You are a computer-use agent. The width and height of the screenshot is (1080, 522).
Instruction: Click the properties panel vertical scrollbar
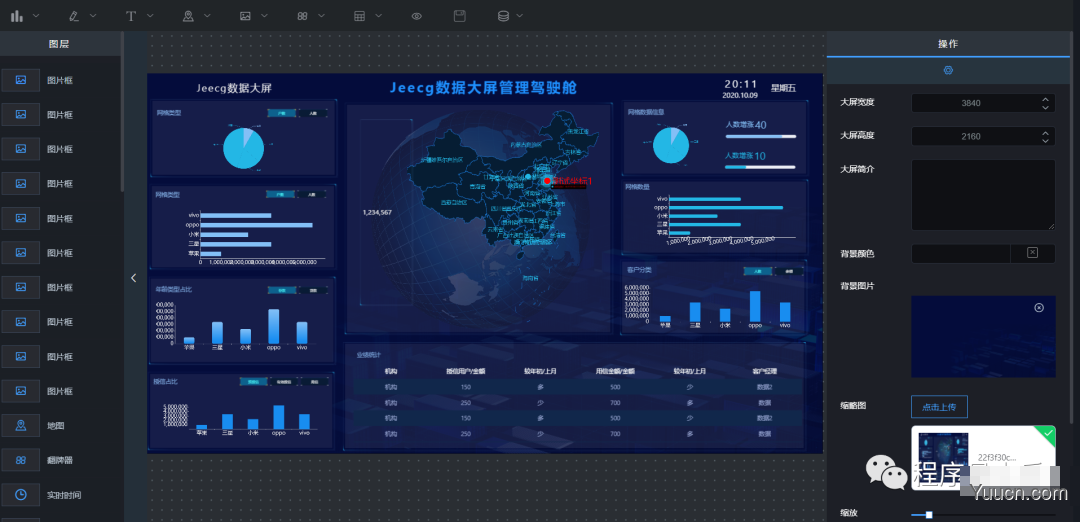pos(1071,227)
